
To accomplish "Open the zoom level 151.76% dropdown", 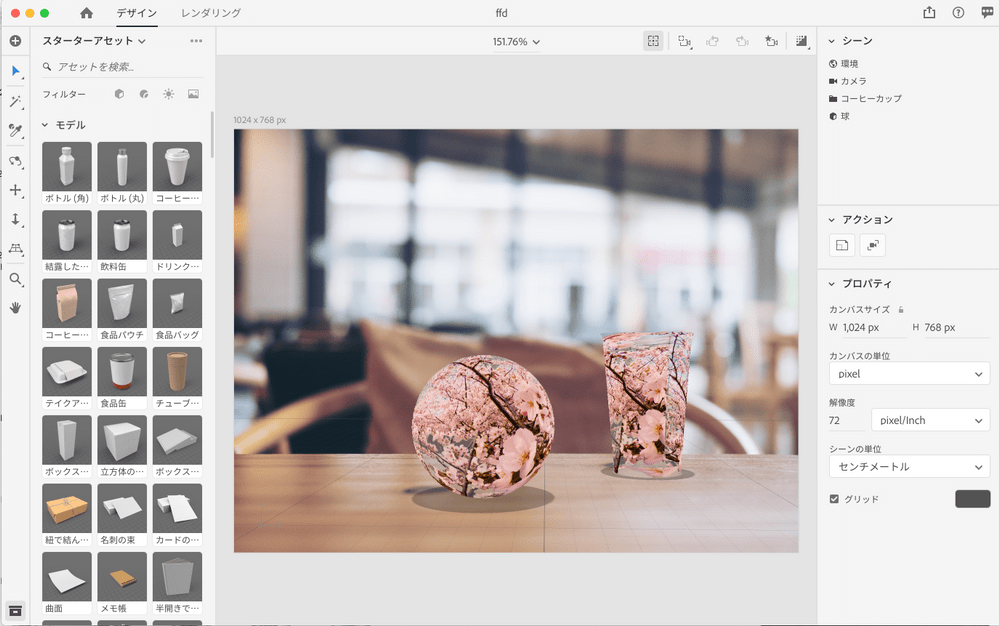I will [516, 42].
